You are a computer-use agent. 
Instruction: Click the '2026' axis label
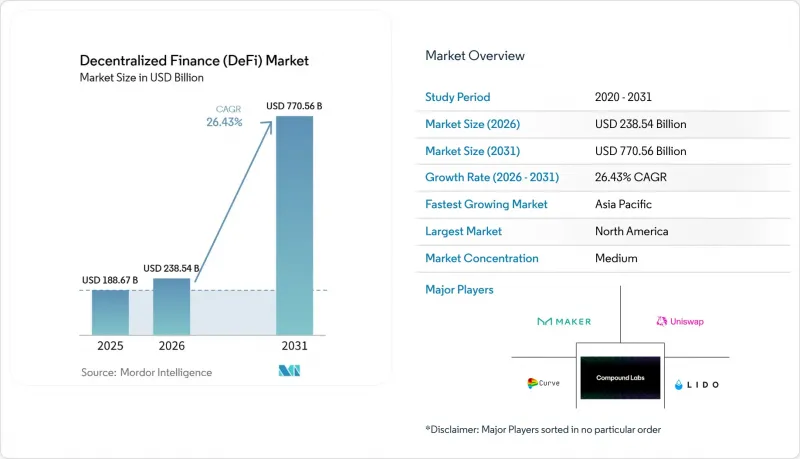[171, 346]
